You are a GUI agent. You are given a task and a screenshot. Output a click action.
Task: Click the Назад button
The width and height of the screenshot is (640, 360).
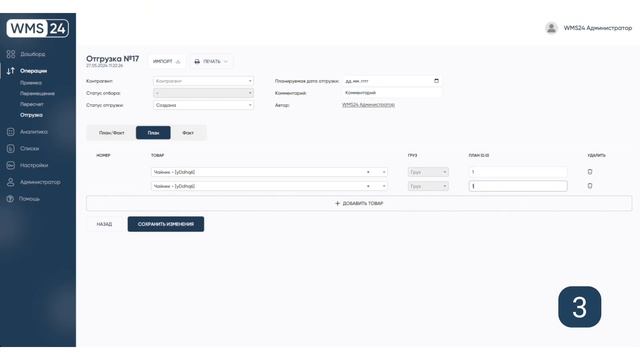tap(104, 224)
